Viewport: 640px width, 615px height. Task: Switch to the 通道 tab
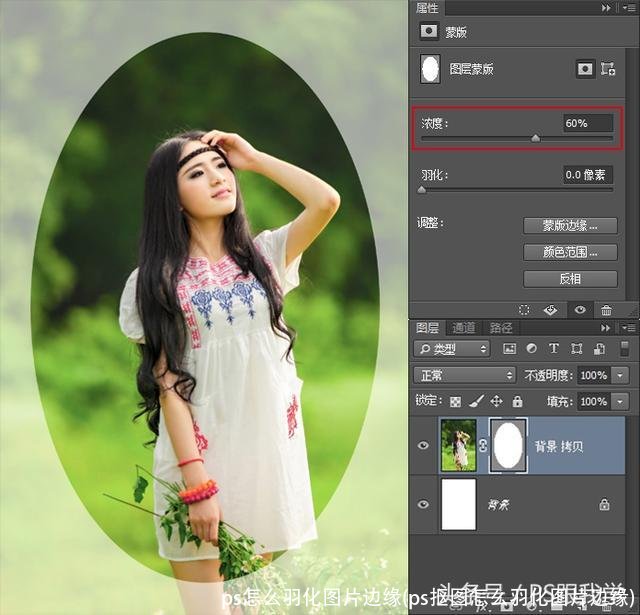[464, 328]
